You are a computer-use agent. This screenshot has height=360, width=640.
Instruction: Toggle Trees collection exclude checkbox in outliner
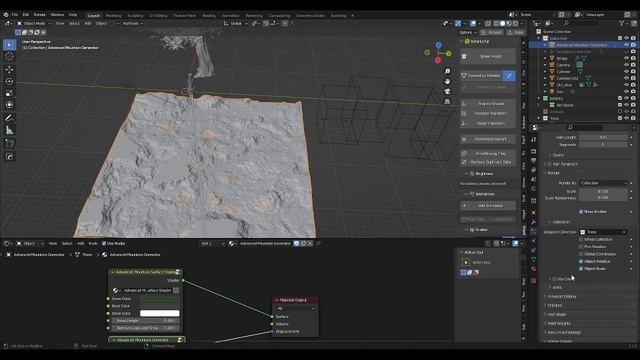(x=620, y=118)
